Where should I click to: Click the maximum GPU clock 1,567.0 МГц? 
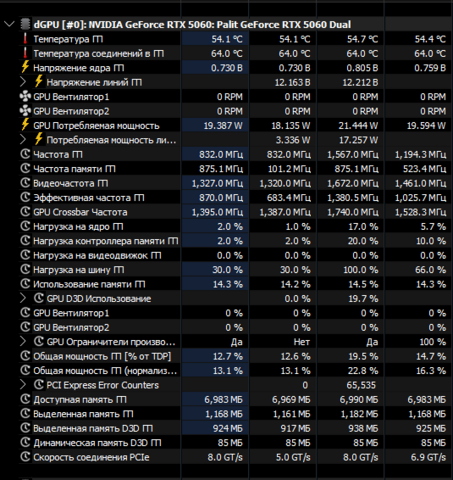353,154
